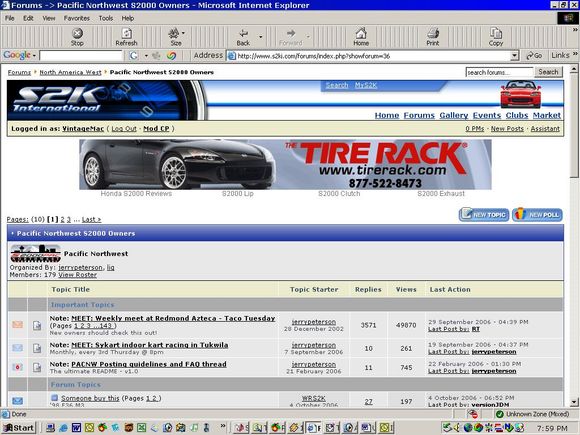Click the MyS2K link in the banner

point(366,85)
